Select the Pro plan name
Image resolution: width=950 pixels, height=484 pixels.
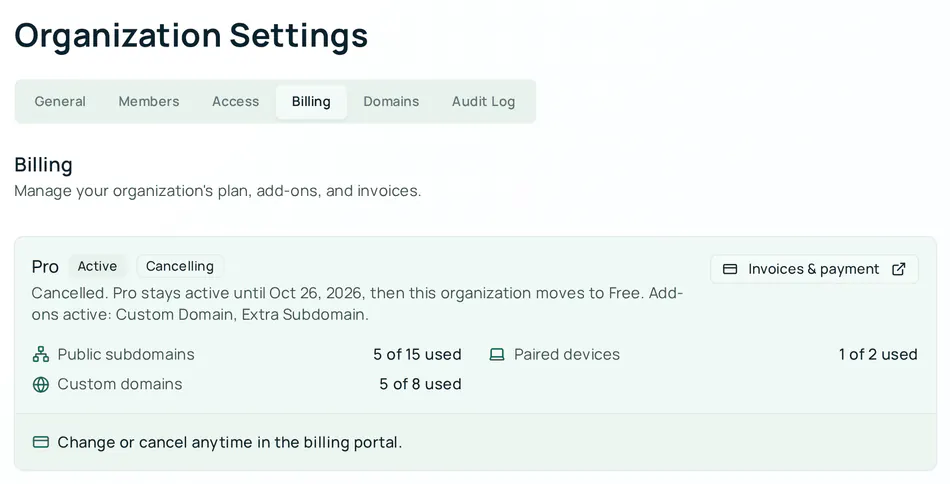(45, 267)
